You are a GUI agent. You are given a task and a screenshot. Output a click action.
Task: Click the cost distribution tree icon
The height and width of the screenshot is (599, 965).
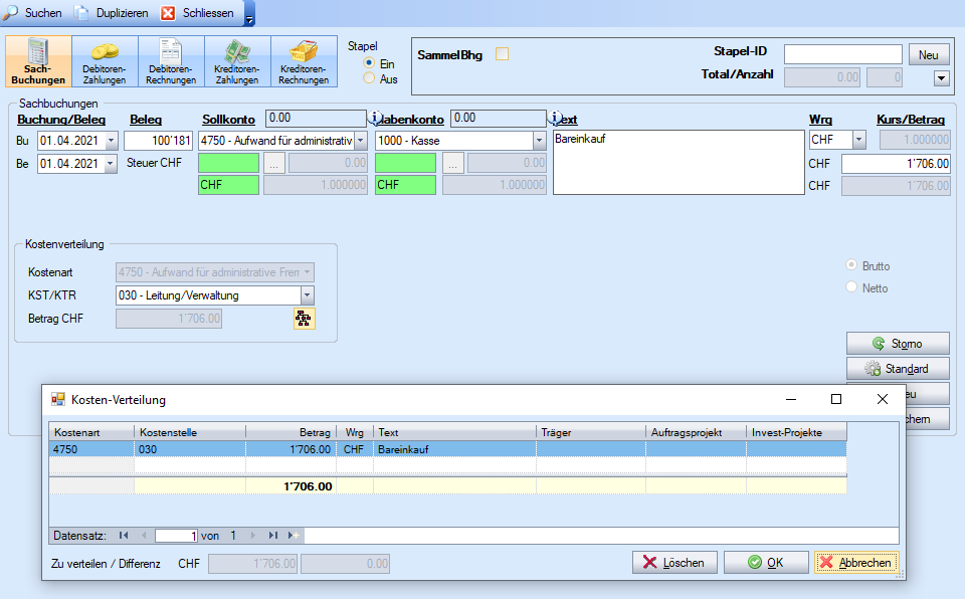[x=303, y=319]
